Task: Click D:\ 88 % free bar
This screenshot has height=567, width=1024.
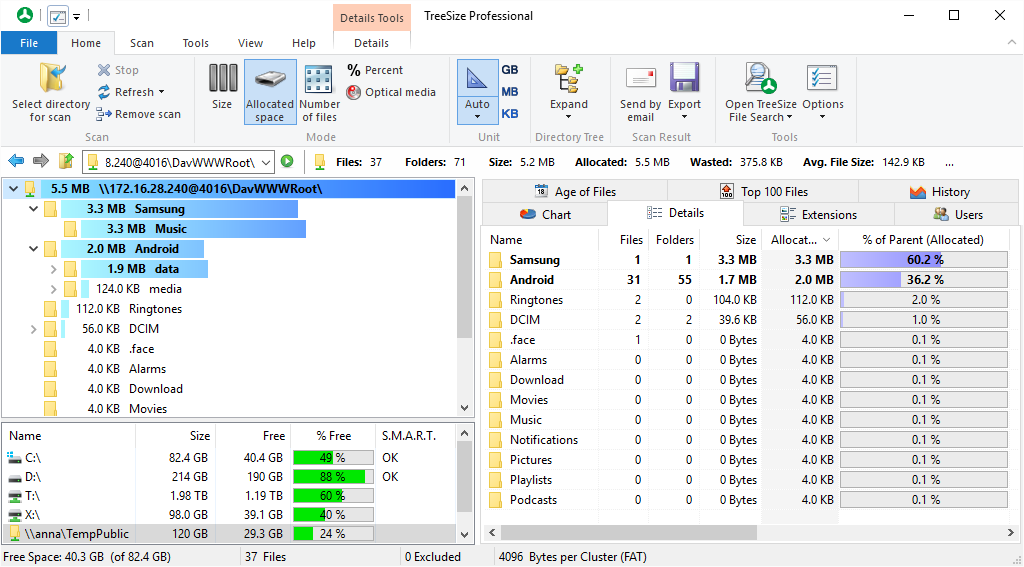Action: click(x=333, y=477)
